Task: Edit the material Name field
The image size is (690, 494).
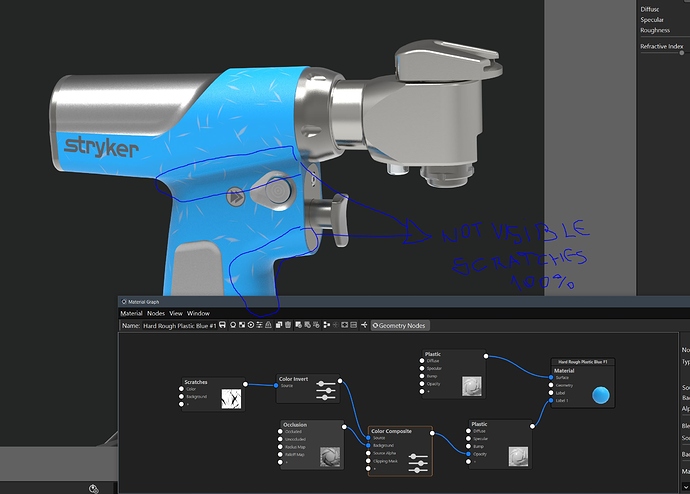Action: 180,326
